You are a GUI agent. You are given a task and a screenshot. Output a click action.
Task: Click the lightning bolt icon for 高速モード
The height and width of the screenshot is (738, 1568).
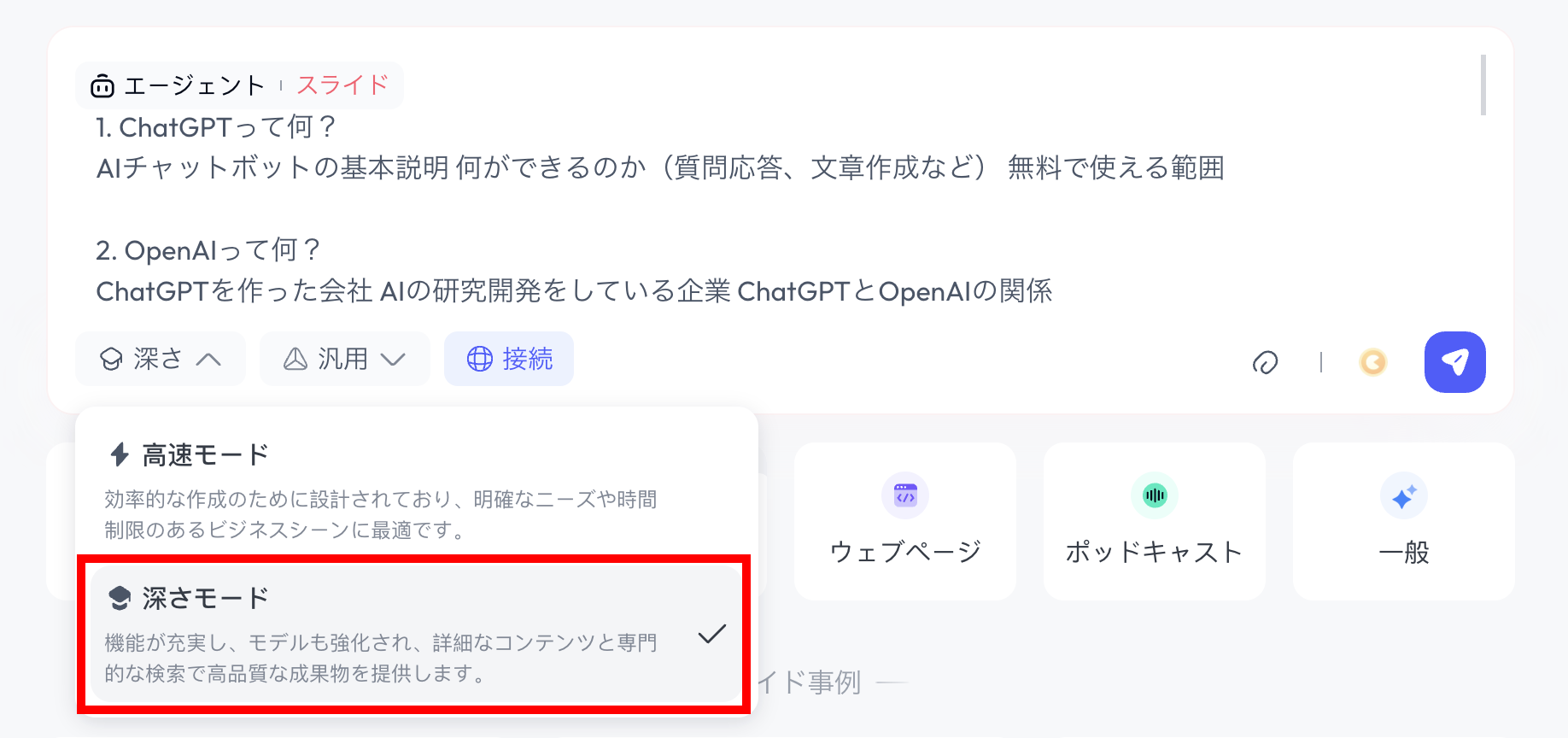120,454
